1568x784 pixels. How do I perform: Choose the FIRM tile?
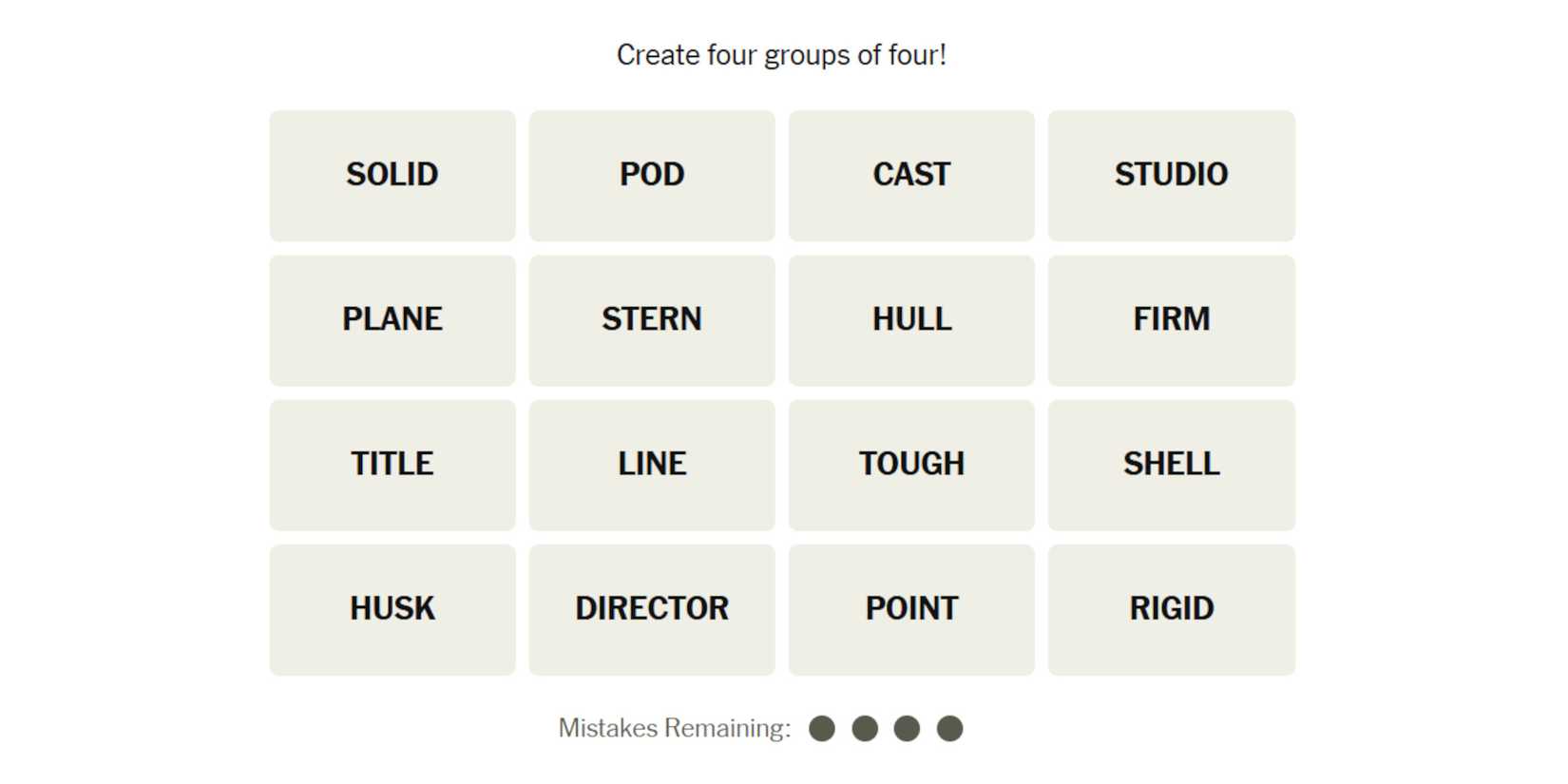click(x=1171, y=320)
